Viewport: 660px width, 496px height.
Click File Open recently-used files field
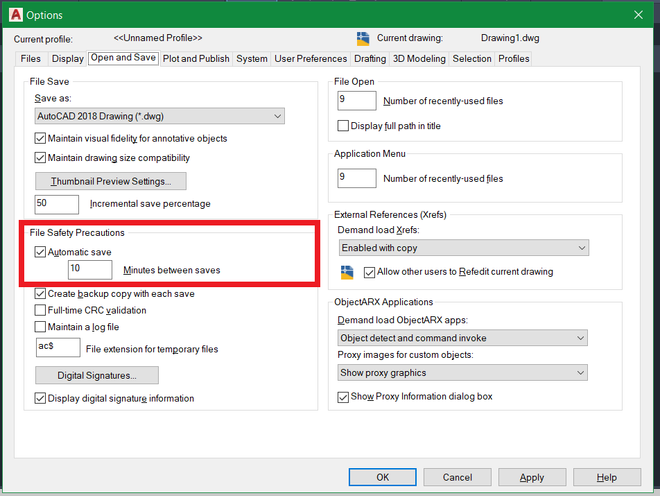coord(357,101)
